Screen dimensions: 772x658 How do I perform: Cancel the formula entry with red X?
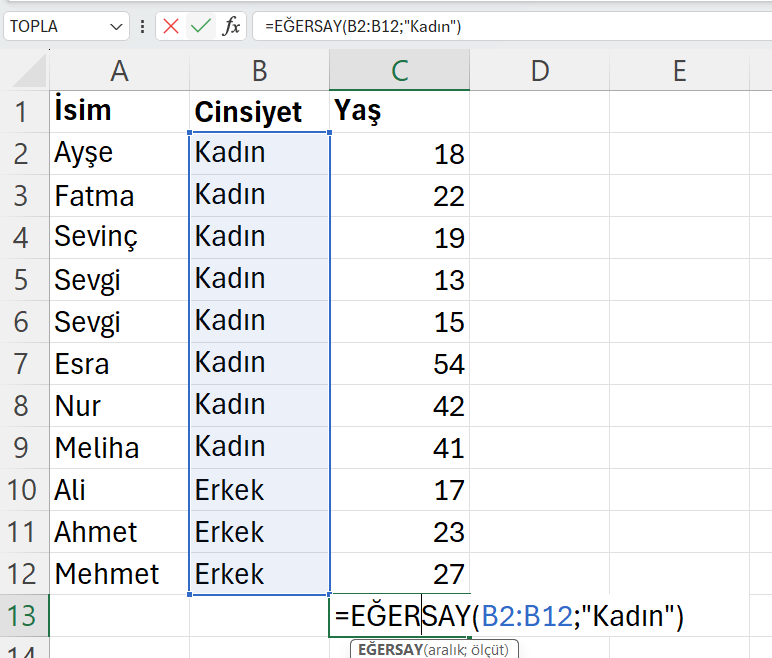click(170, 26)
